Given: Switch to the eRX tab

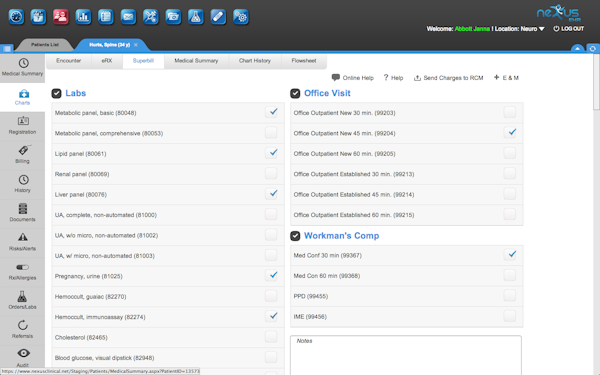Looking at the screenshot, I should 107,61.
